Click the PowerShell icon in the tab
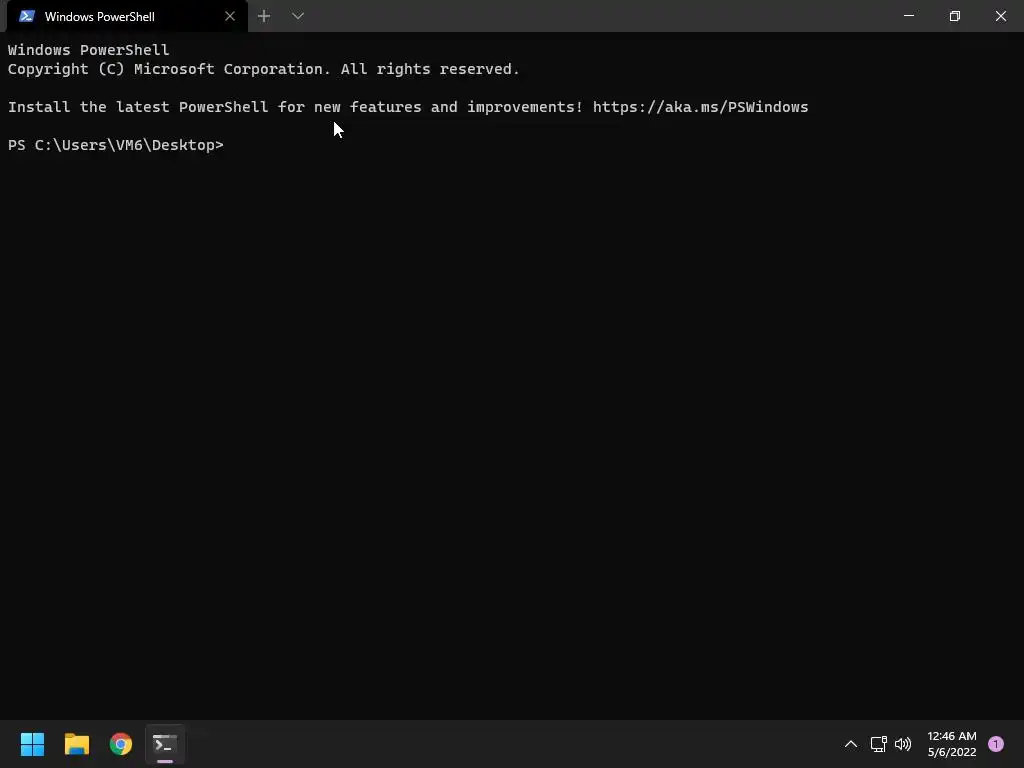This screenshot has height=768, width=1024. (x=27, y=16)
